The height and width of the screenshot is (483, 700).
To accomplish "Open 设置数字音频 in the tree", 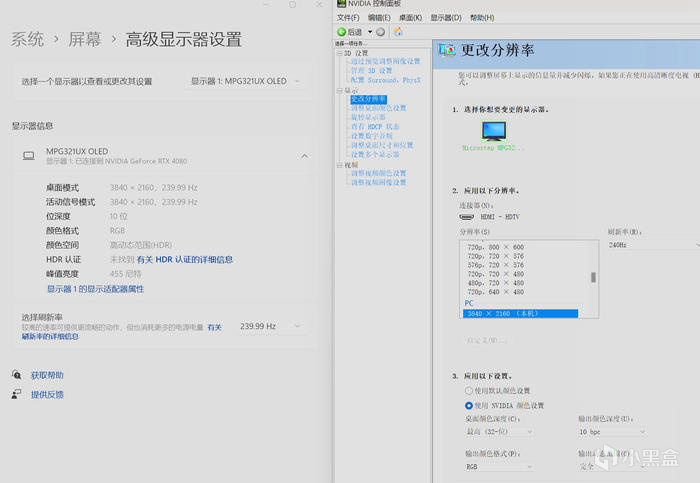I will pos(371,136).
